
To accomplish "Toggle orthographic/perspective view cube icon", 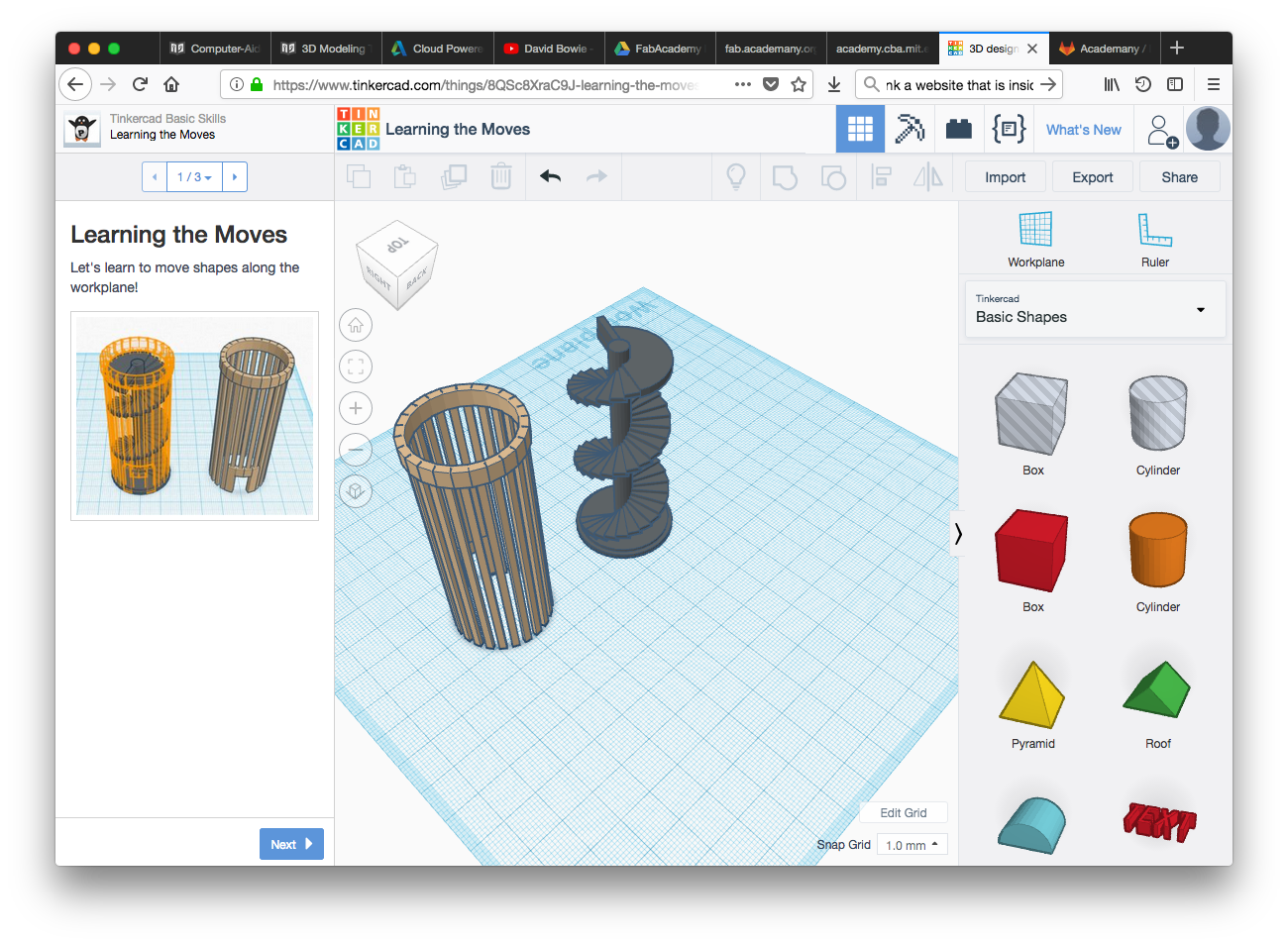I will 356,491.
